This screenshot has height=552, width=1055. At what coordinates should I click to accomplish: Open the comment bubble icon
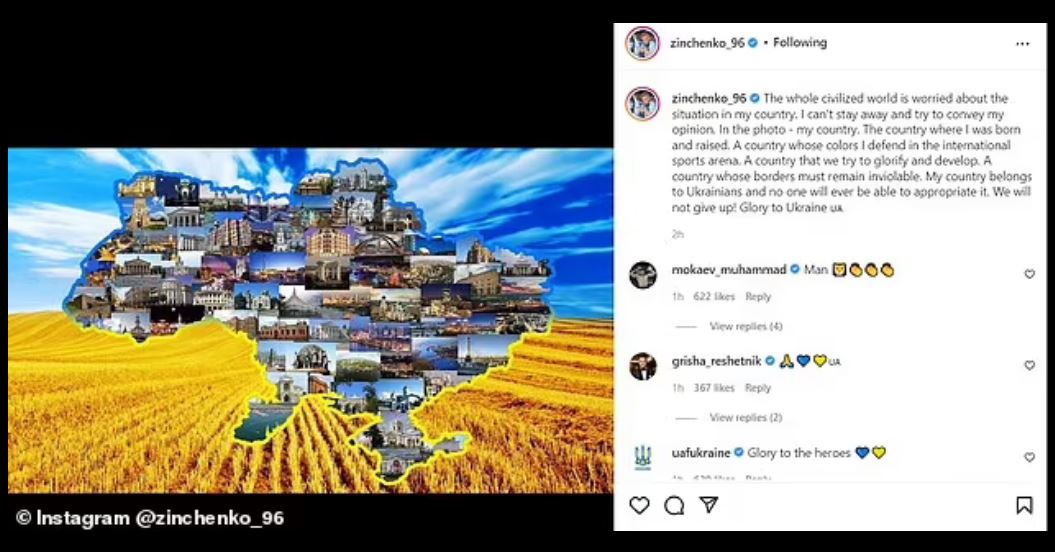[x=674, y=505]
